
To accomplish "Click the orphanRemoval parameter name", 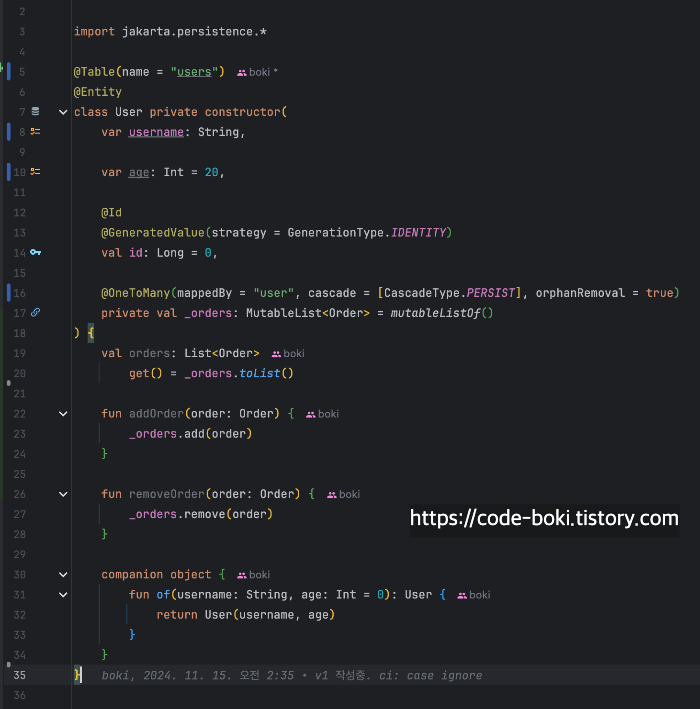I will click(580, 293).
